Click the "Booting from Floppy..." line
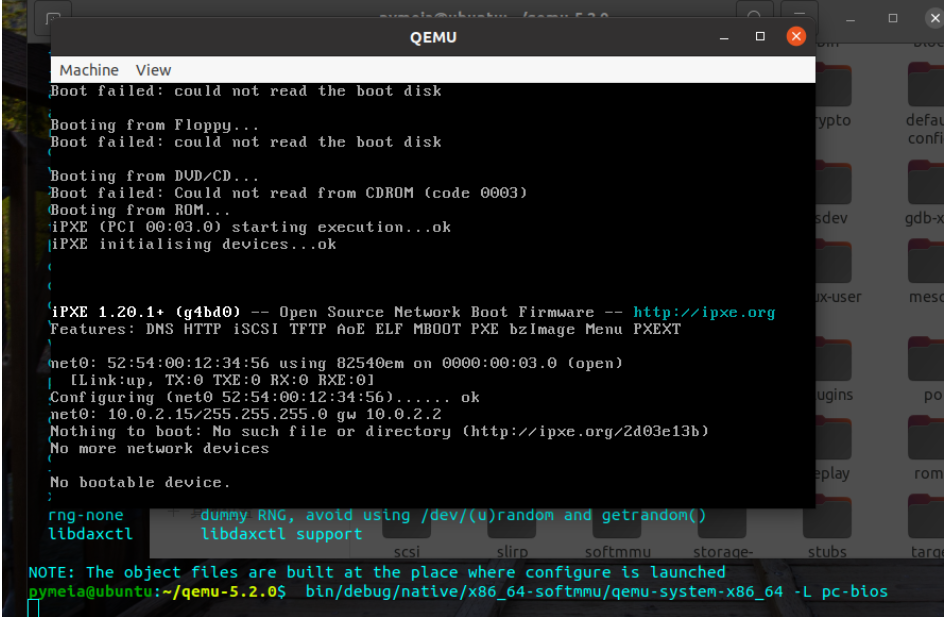 (154, 125)
